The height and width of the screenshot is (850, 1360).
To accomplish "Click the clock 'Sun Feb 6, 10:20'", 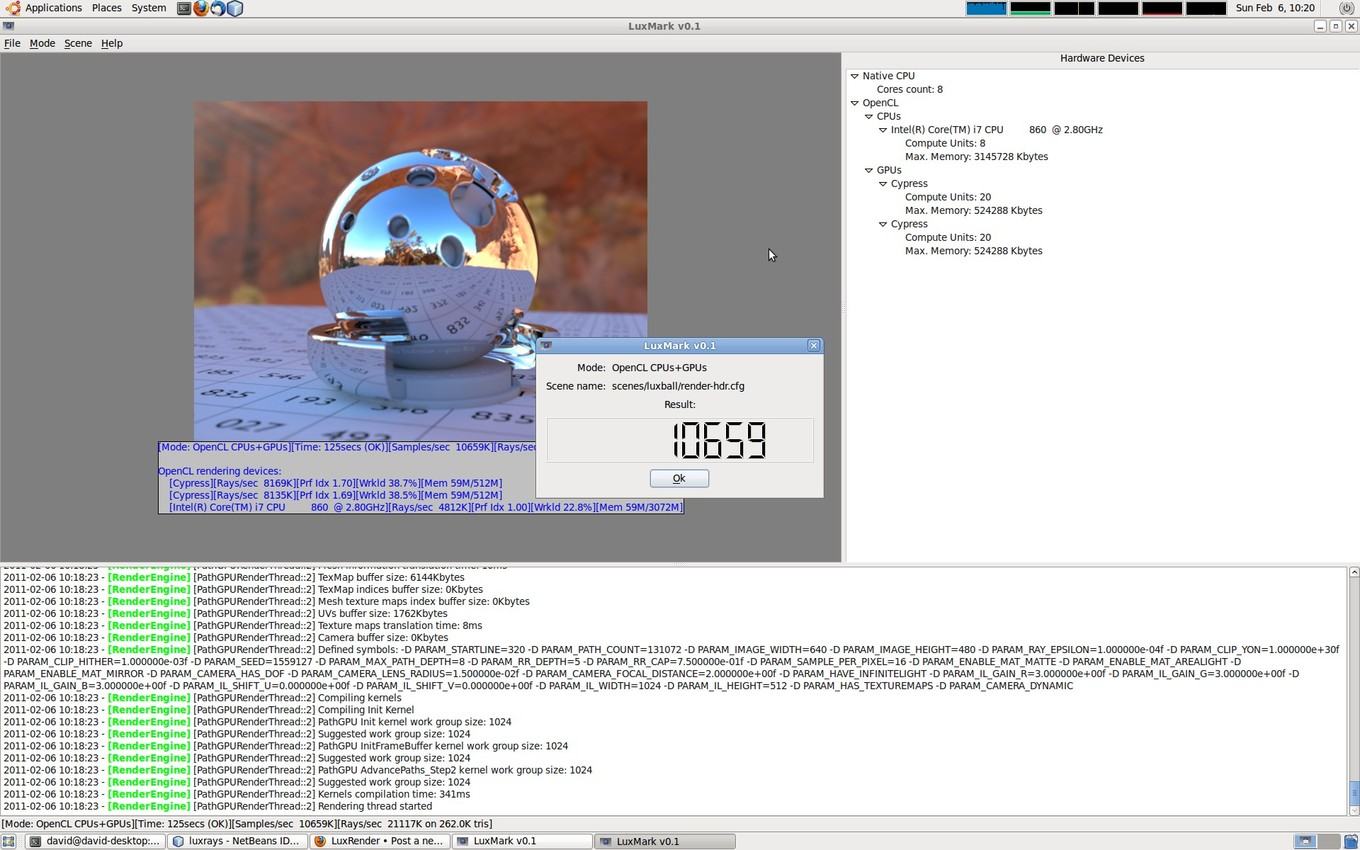I will coord(1275,8).
